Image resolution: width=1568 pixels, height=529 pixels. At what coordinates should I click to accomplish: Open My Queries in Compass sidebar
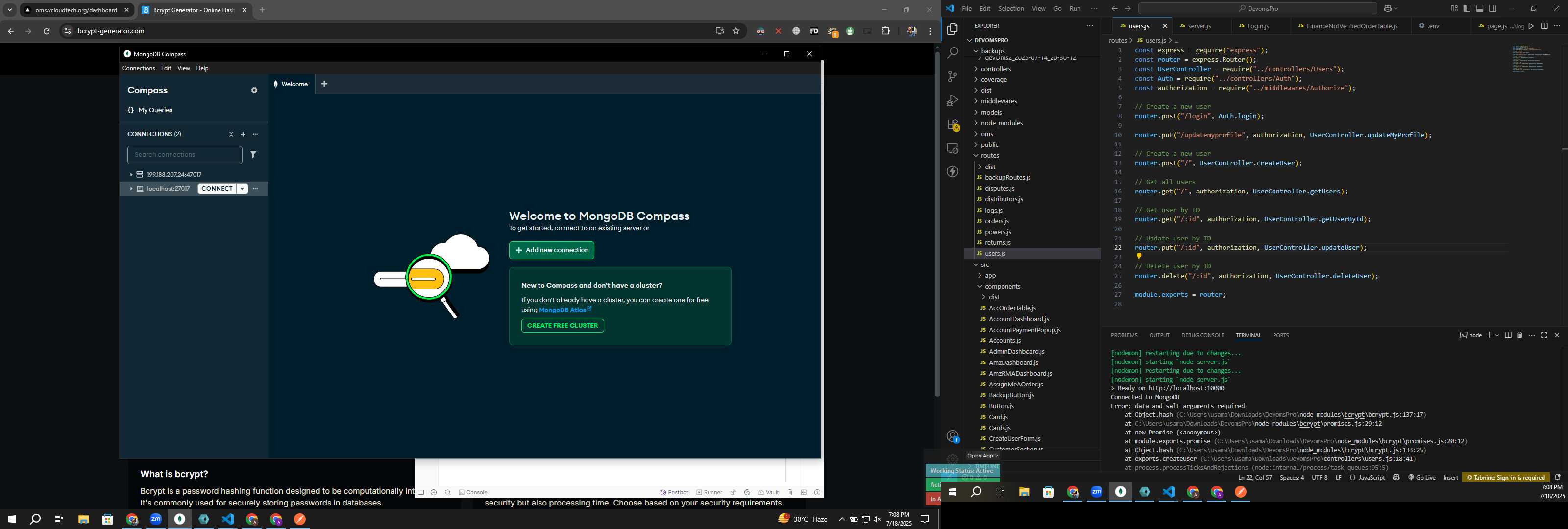[150, 110]
